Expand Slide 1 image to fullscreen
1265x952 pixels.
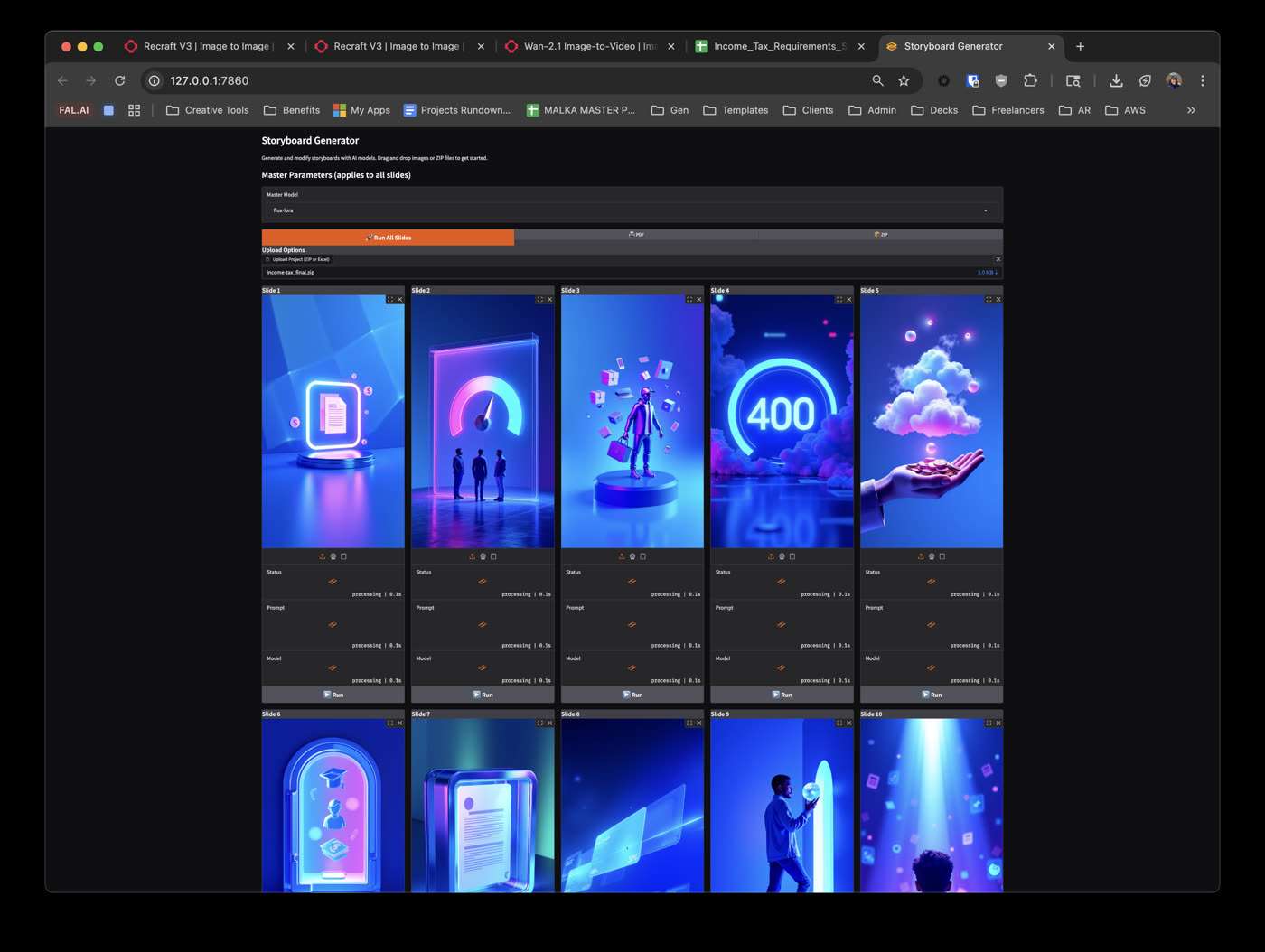pos(390,300)
